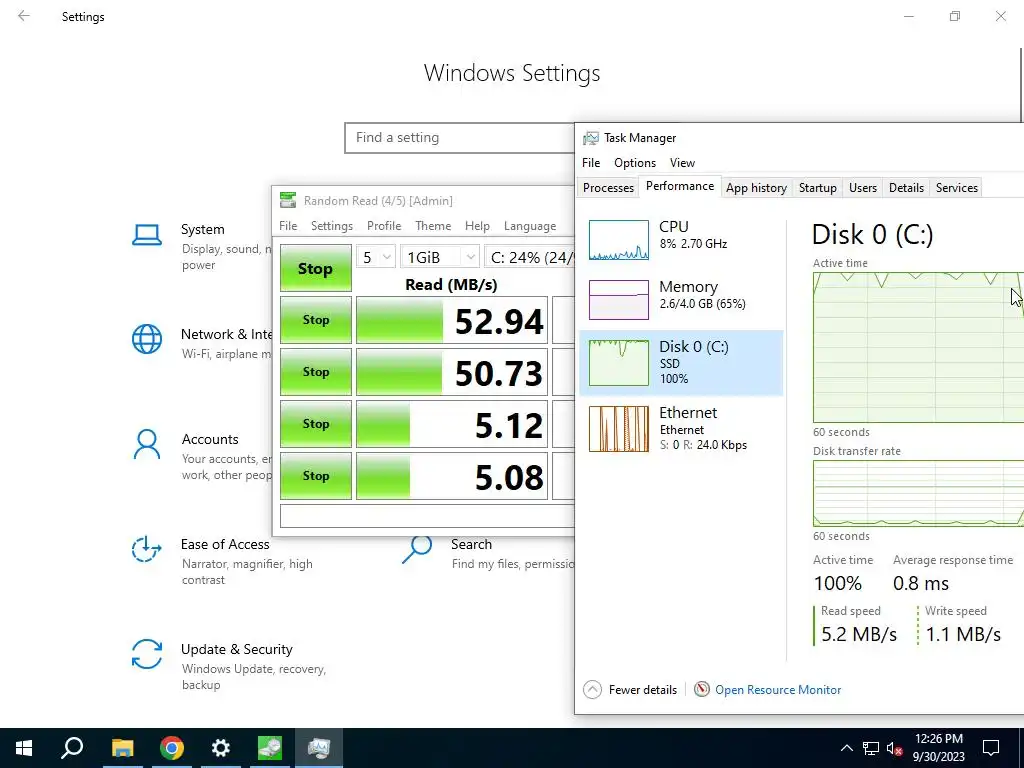Switch to Services tab
Image resolution: width=1024 pixels, height=768 pixels.
[957, 187]
